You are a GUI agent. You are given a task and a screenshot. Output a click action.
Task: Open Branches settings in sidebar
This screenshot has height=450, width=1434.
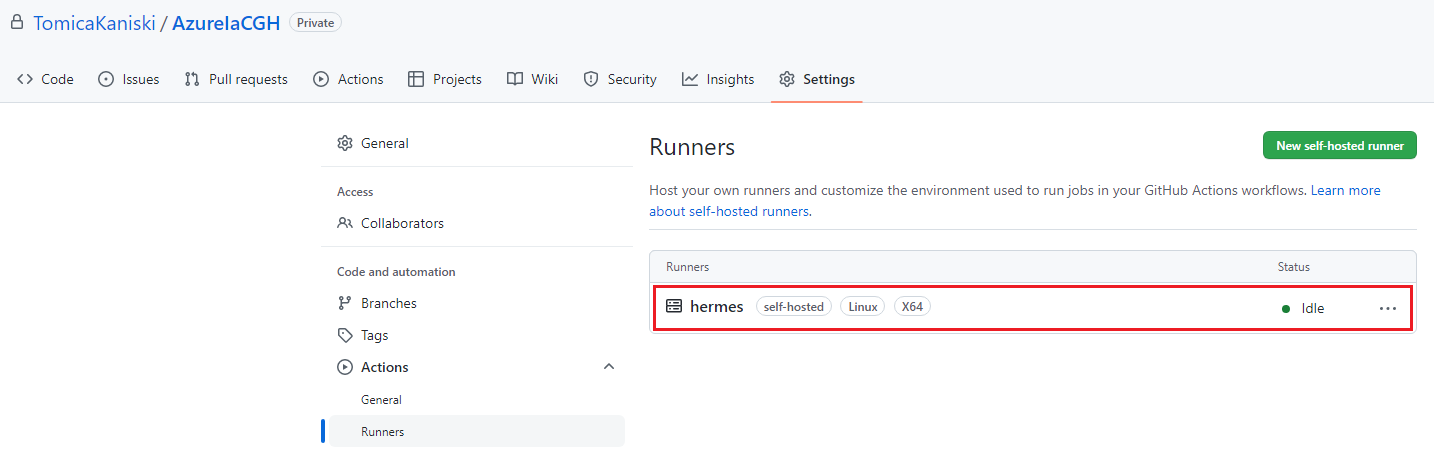click(x=388, y=303)
